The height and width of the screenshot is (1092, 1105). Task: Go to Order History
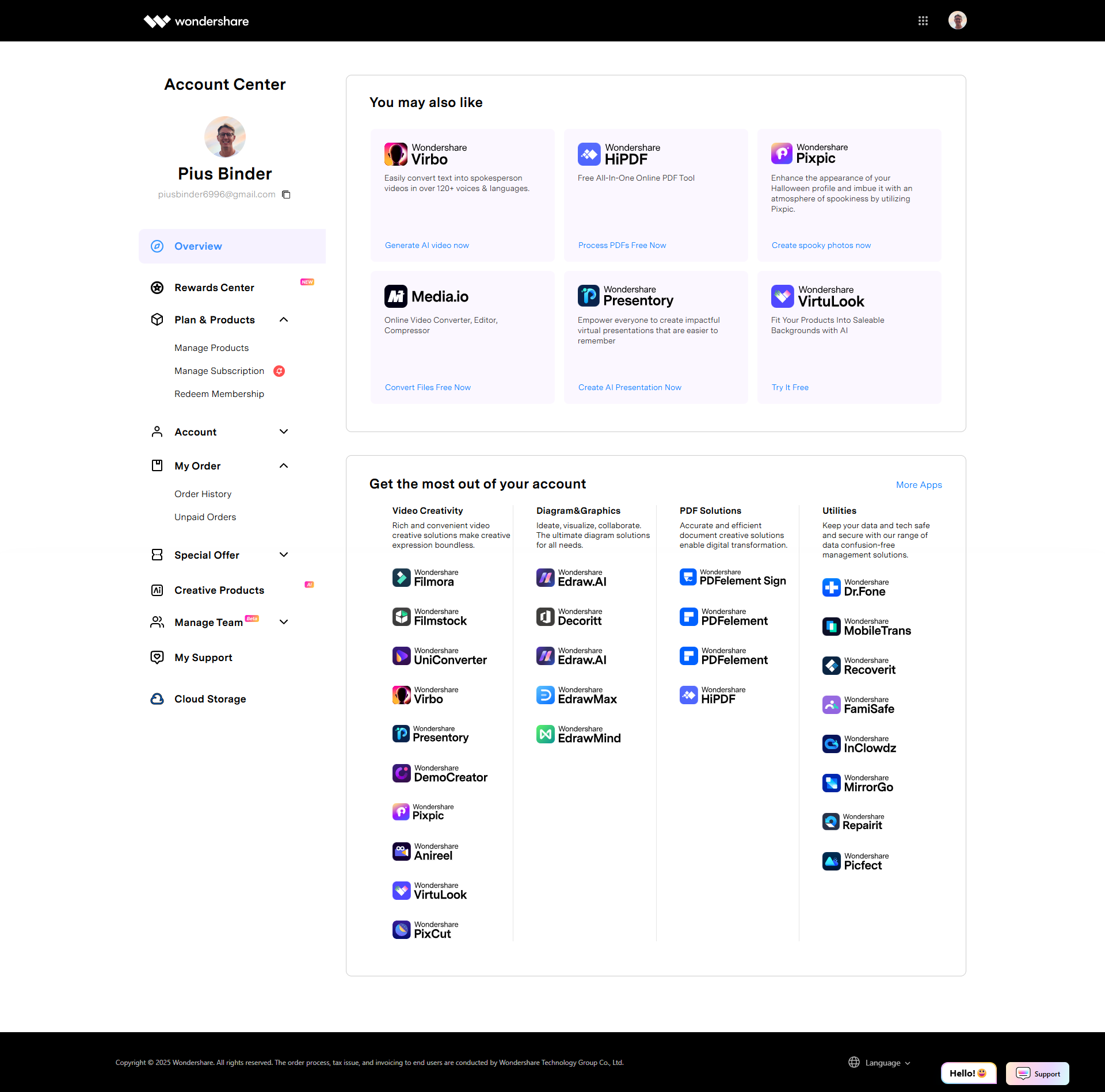click(x=203, y=494)
